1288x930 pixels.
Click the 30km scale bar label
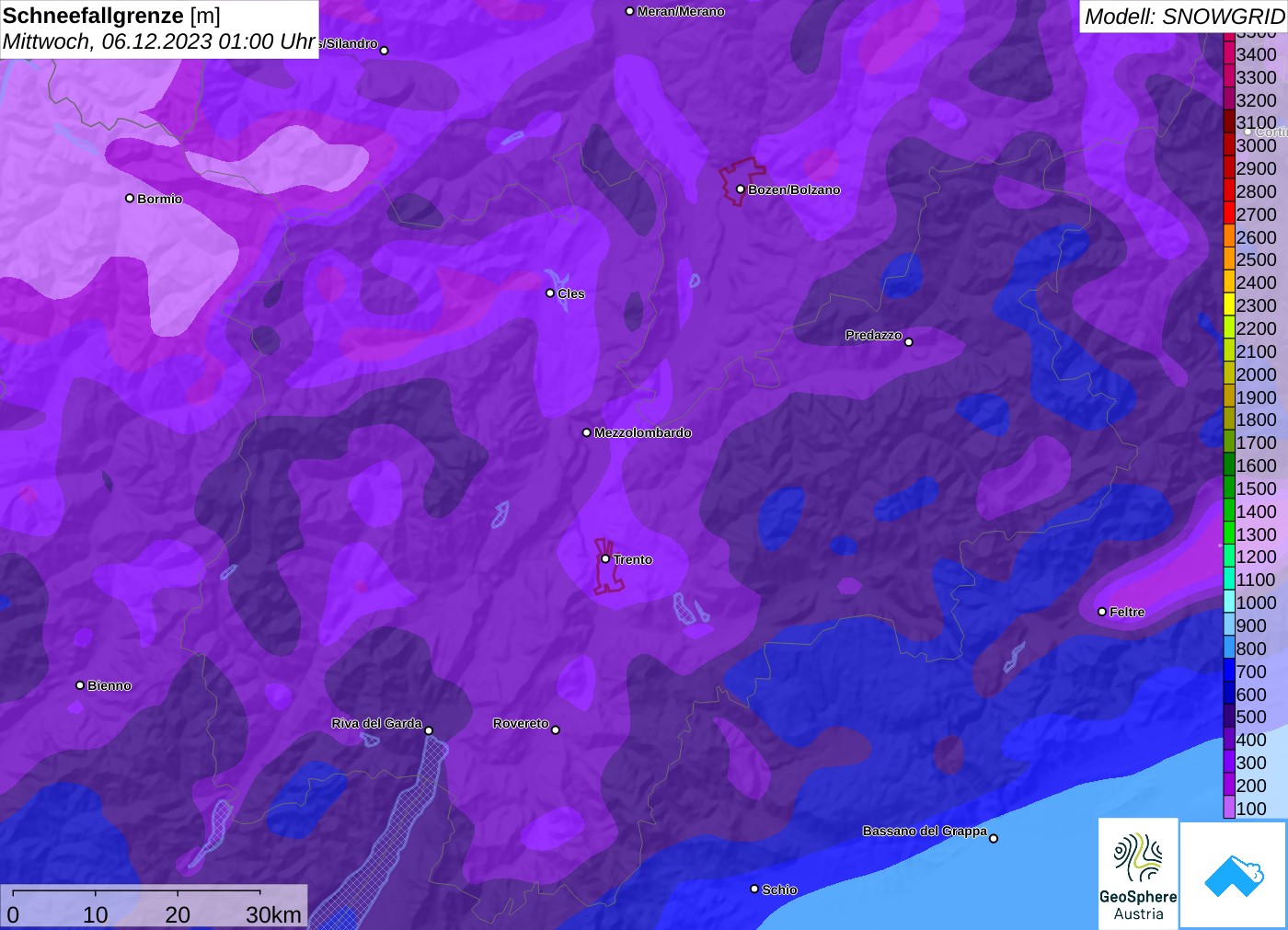click(274, 914)
